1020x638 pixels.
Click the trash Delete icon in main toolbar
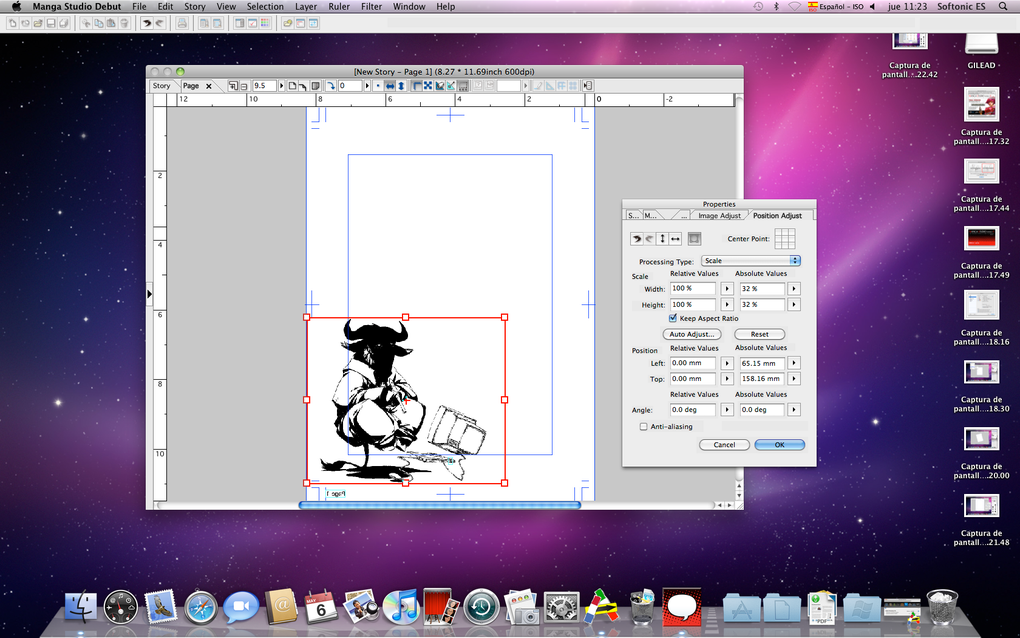[124, 23]
